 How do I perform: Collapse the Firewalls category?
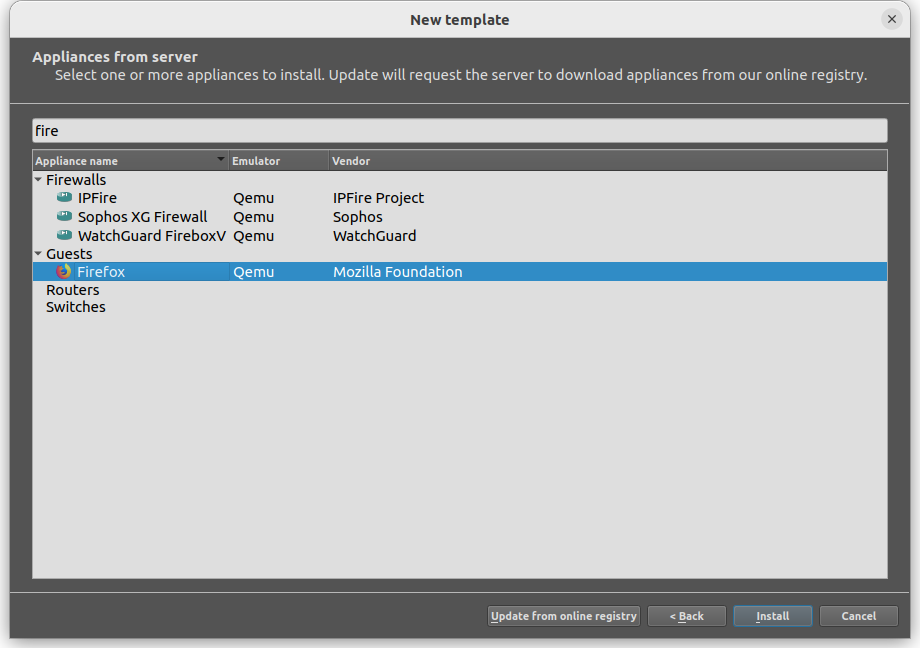(x=38, y=180)
